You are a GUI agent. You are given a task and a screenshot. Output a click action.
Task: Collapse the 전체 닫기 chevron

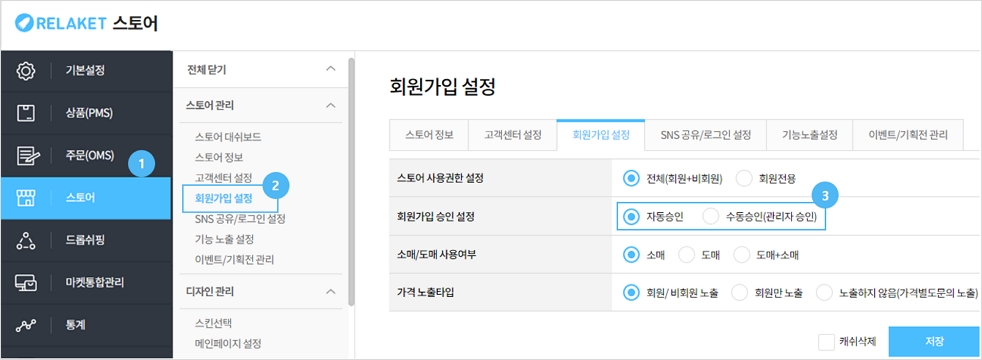(x=331, y=69)
